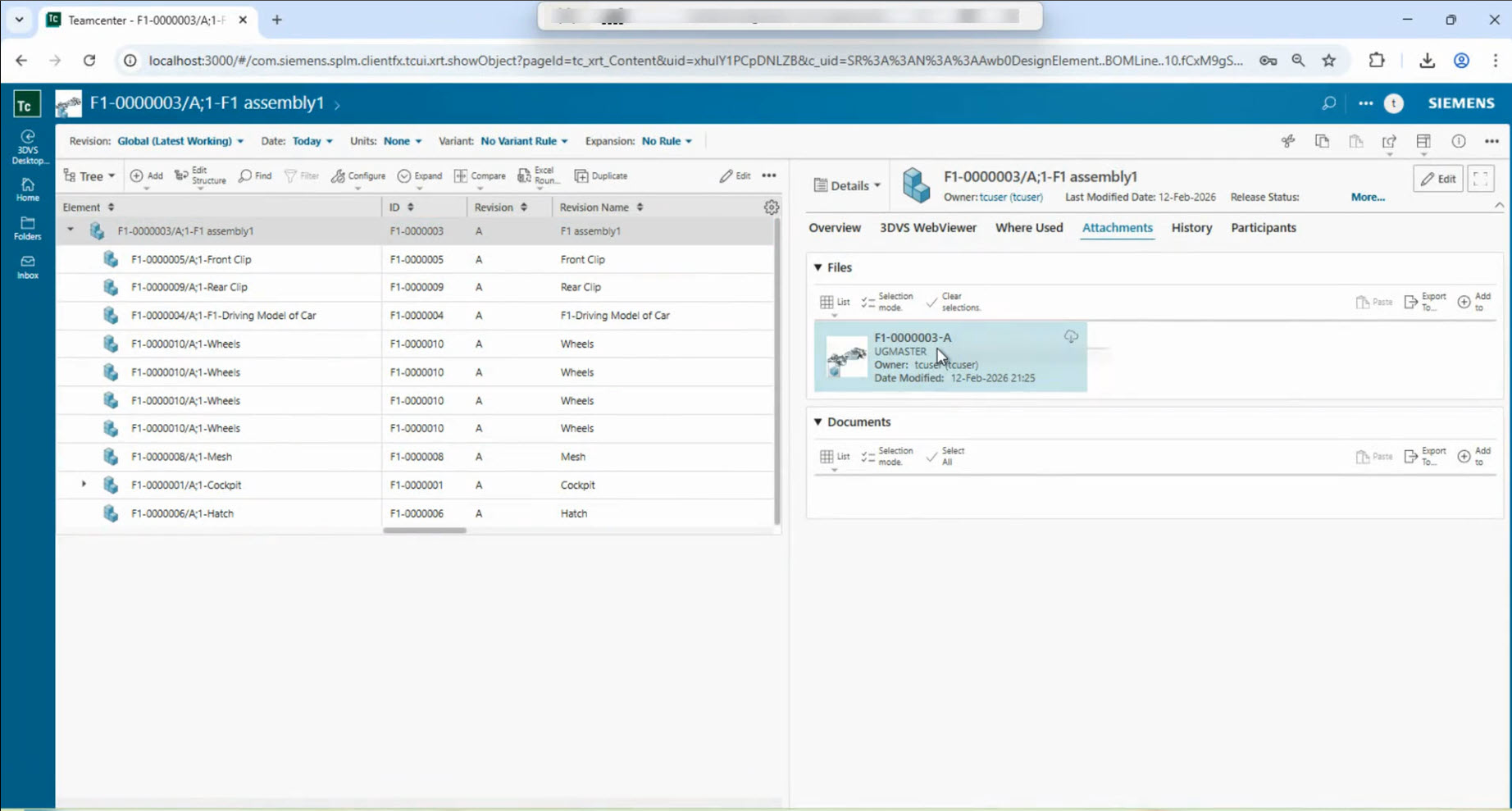
Task: Expand the F1-0000001/A;1-Cockpit tree node
Action: tap(83, 485)
